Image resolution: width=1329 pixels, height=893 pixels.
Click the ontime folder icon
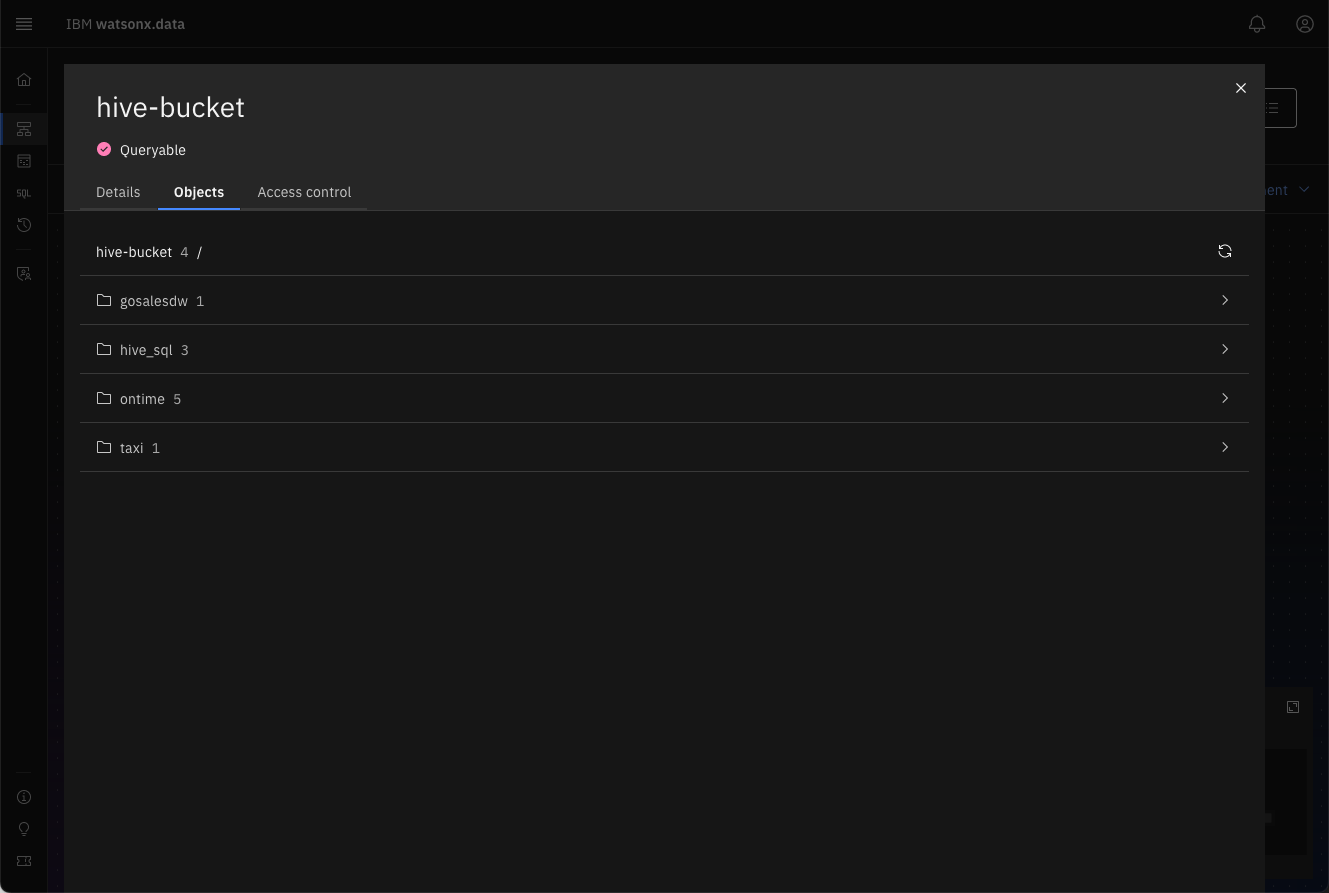point(104,398)
